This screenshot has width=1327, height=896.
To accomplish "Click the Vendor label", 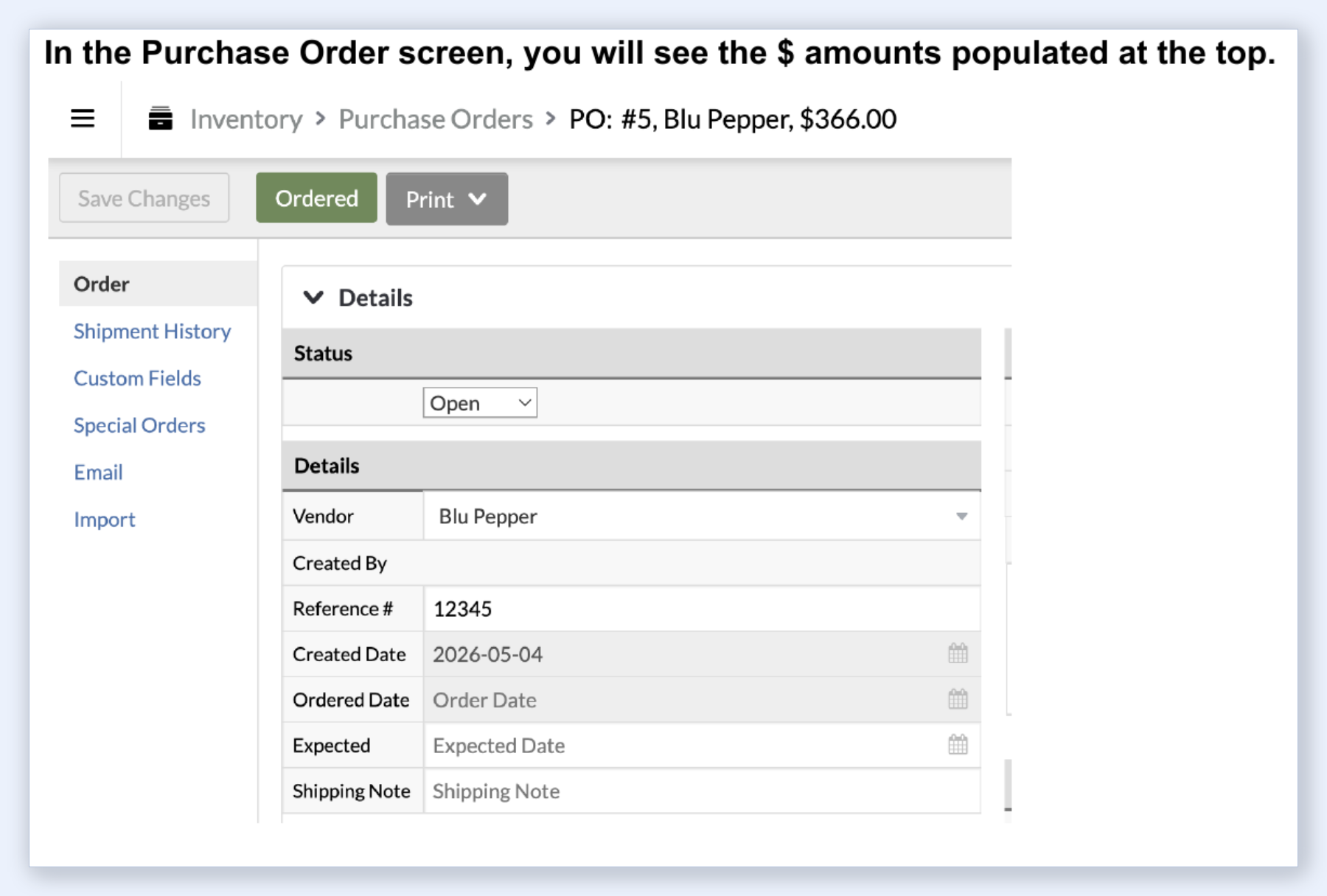I will (323, 517).
